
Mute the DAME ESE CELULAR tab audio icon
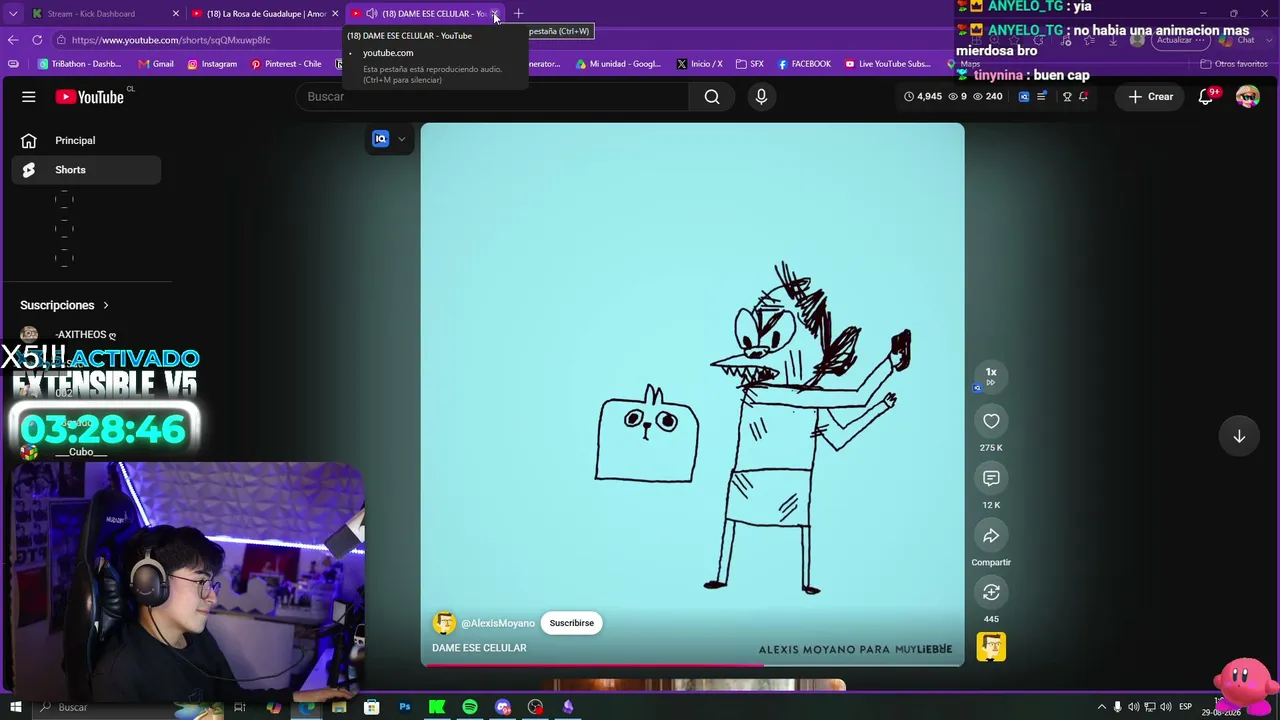click(x=372, y=14)
